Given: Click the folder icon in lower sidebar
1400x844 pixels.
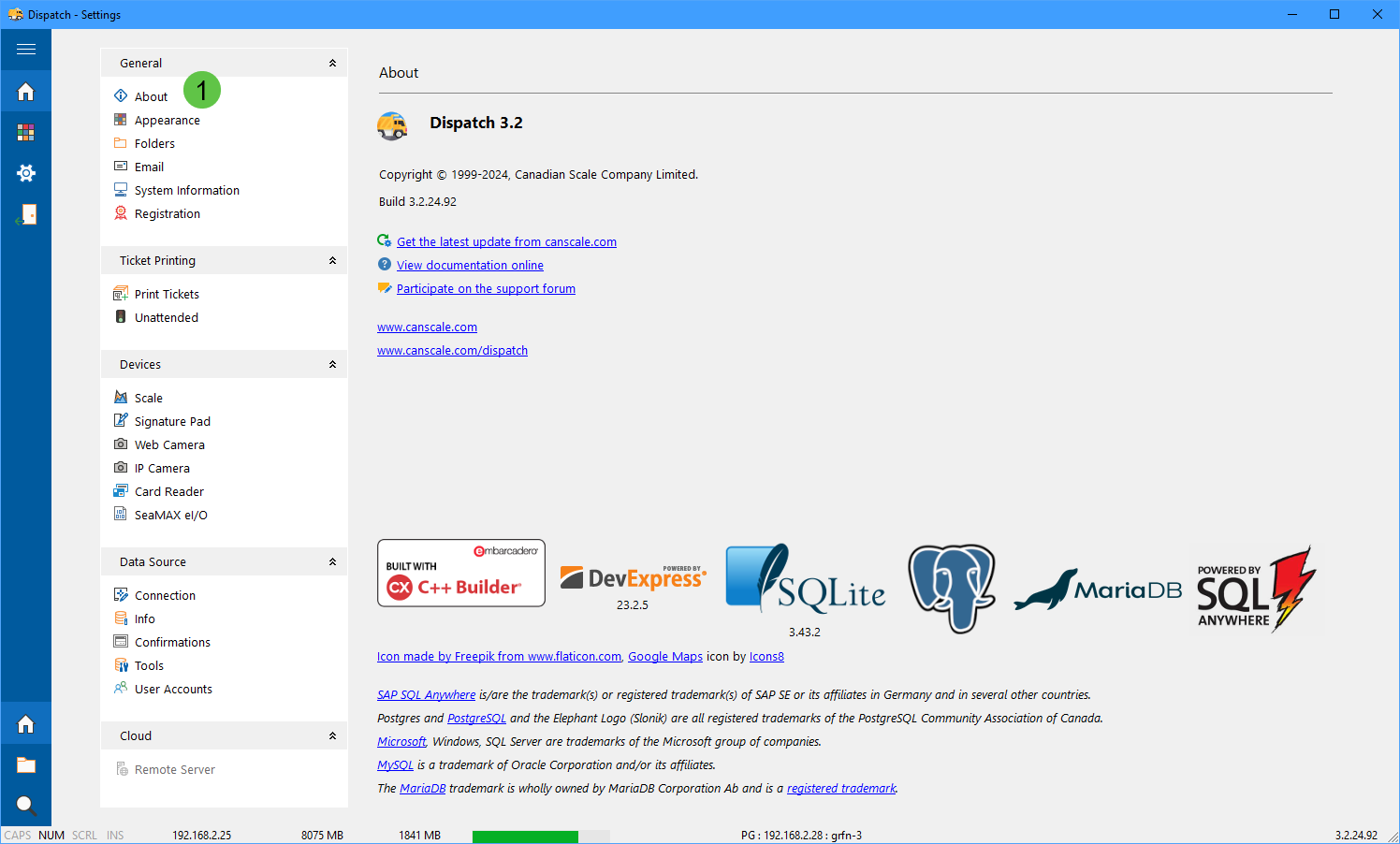Looking at the screenshot, I should pyautogui.click(x=26, y=764).
